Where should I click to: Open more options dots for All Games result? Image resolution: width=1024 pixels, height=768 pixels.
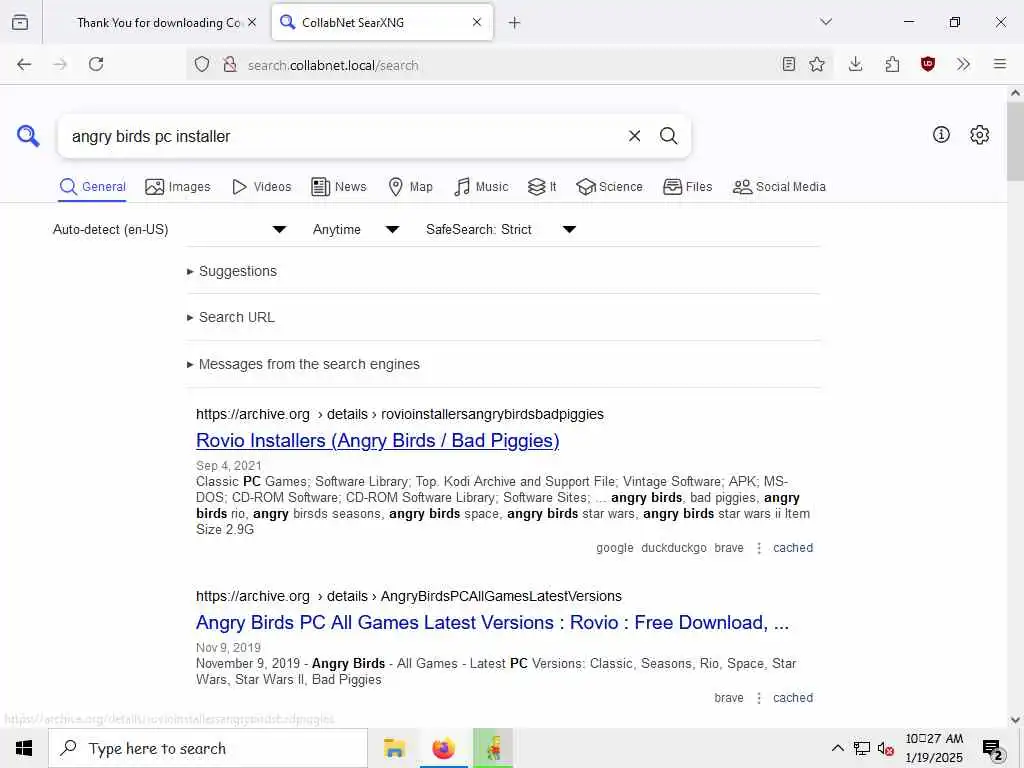point(759,697)
